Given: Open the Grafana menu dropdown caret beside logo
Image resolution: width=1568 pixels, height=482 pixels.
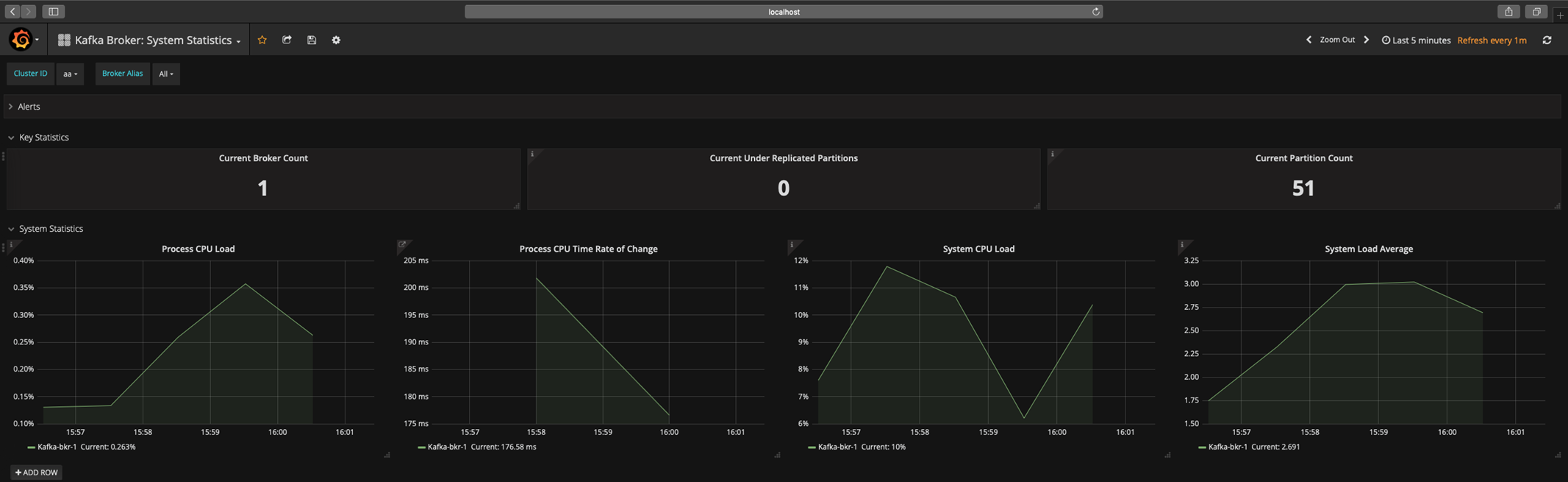Looking at the screenshot, I should coord(37,40).
